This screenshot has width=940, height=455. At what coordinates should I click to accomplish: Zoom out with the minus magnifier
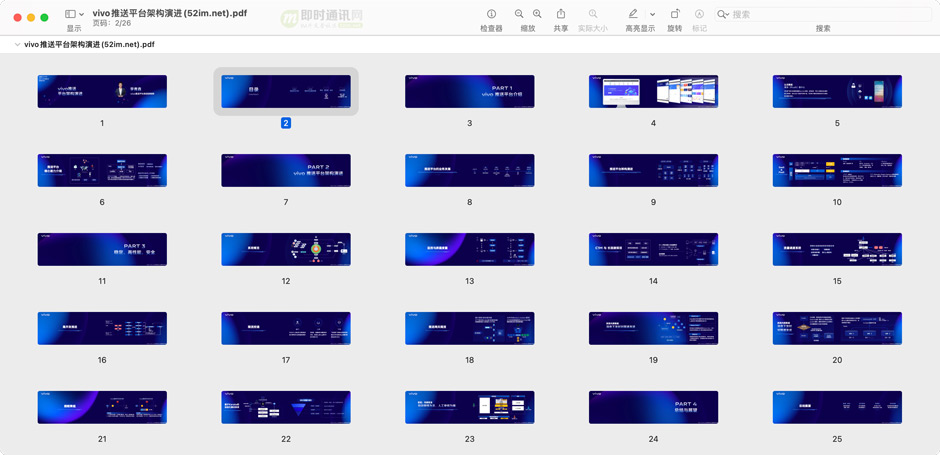(519, 14)
